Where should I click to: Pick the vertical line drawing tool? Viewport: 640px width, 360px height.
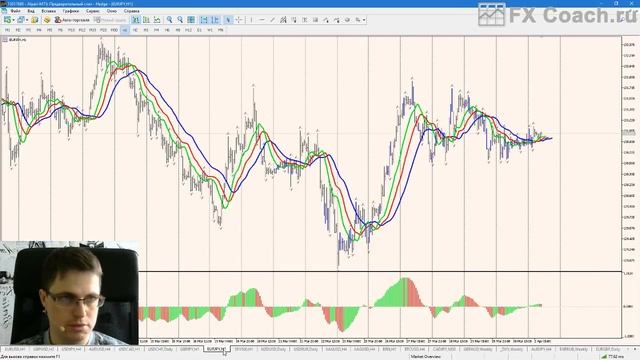click(x=251, y=20)
